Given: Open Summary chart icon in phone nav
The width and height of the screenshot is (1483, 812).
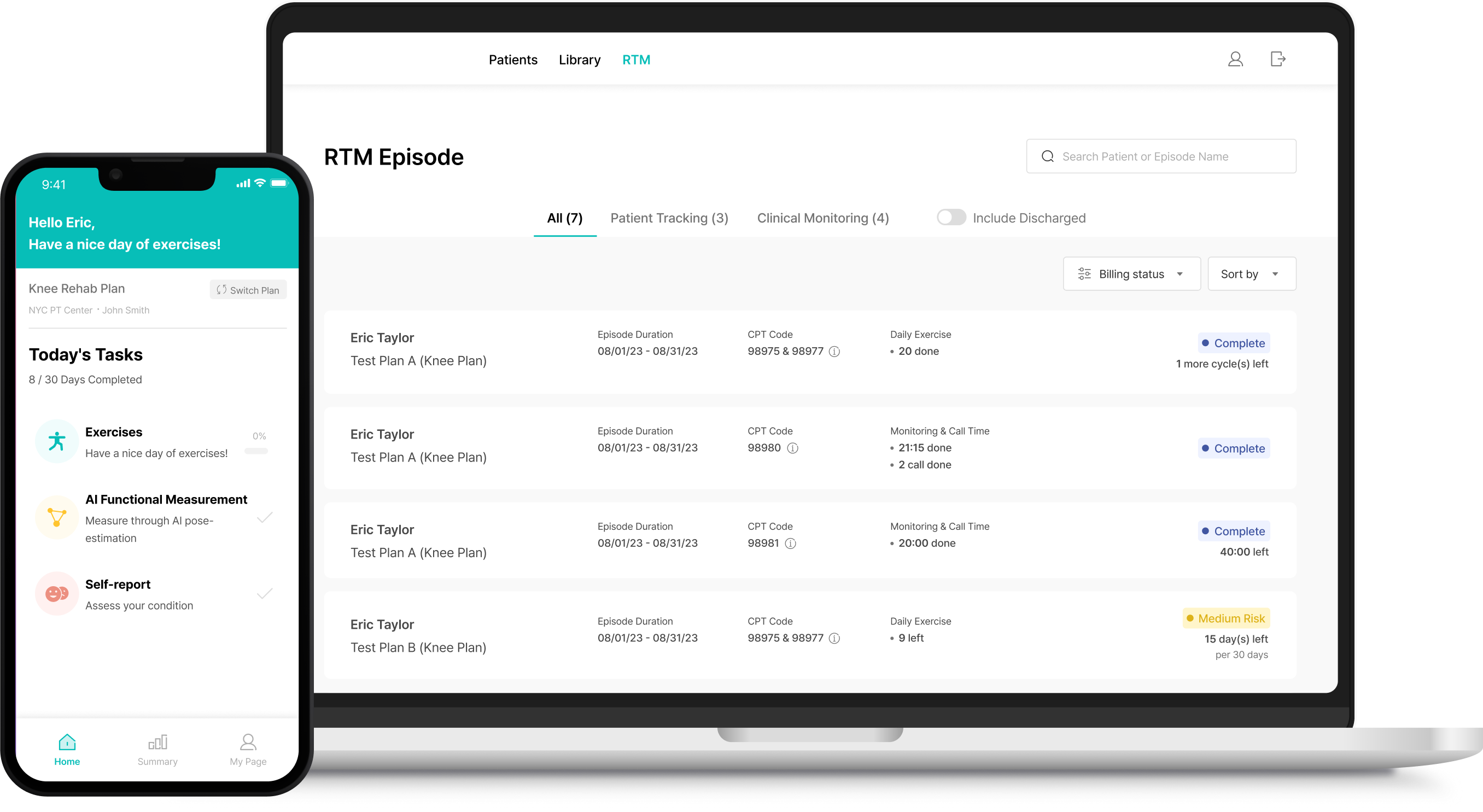Looking at the screenshot, I should (x=157, y=743).
